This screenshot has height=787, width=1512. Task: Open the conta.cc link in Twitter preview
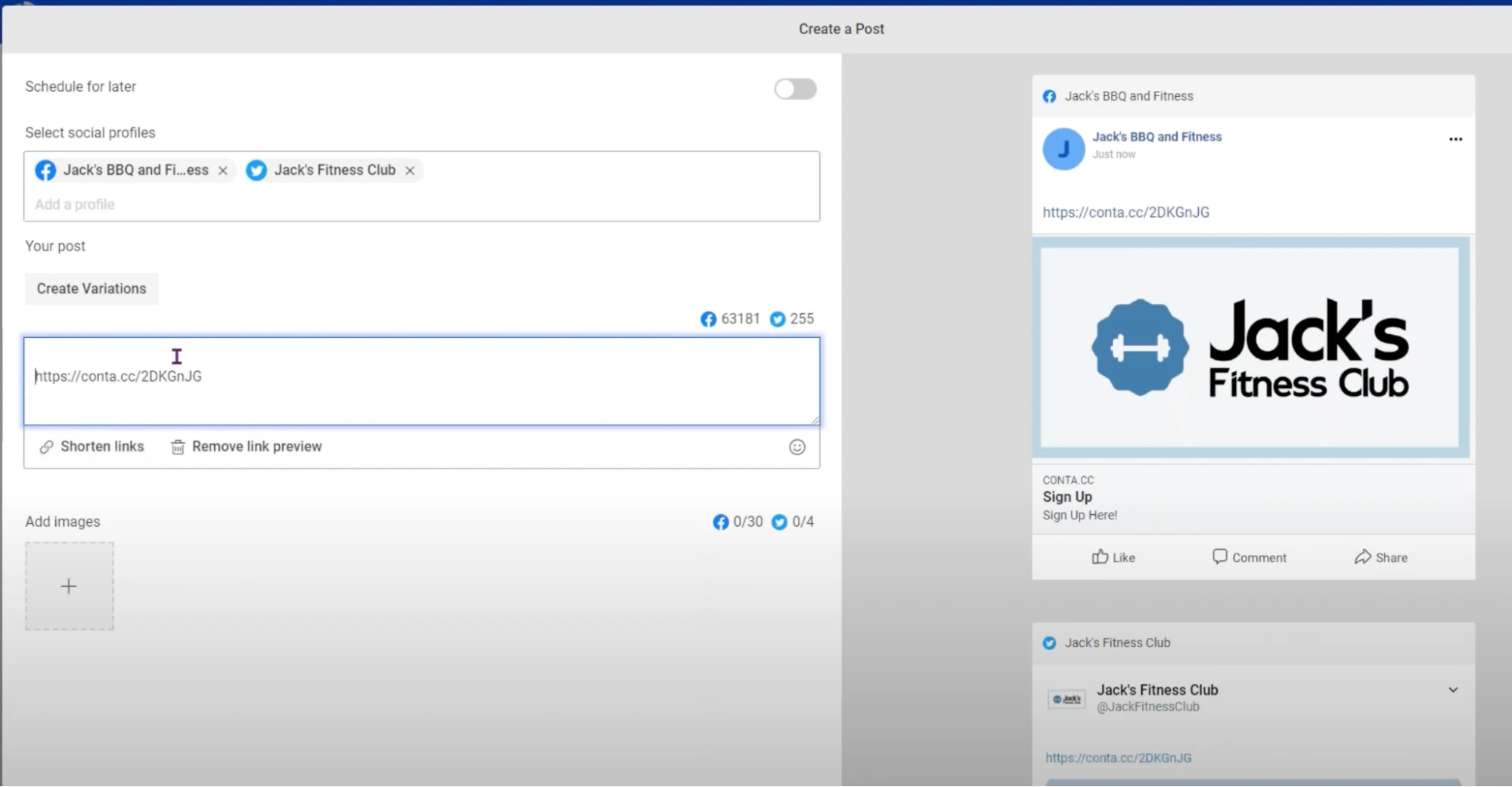[1118, 758]
